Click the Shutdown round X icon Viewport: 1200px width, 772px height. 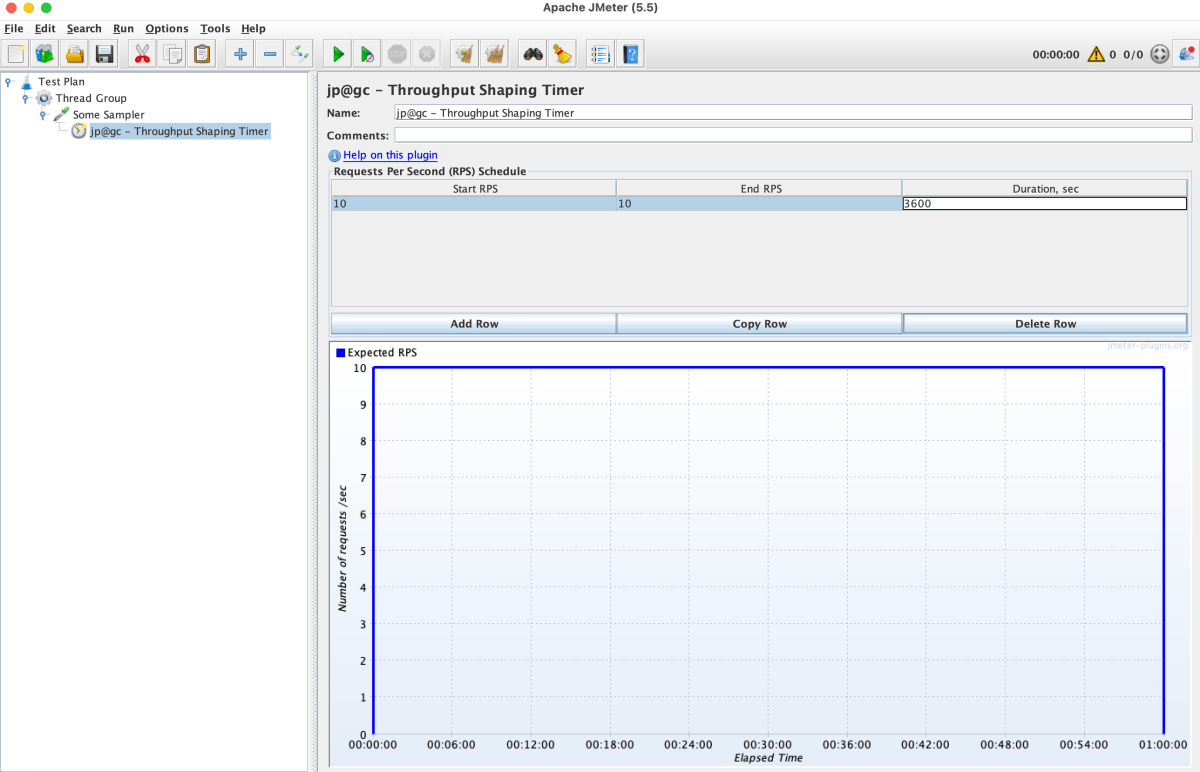click(427, 54)
